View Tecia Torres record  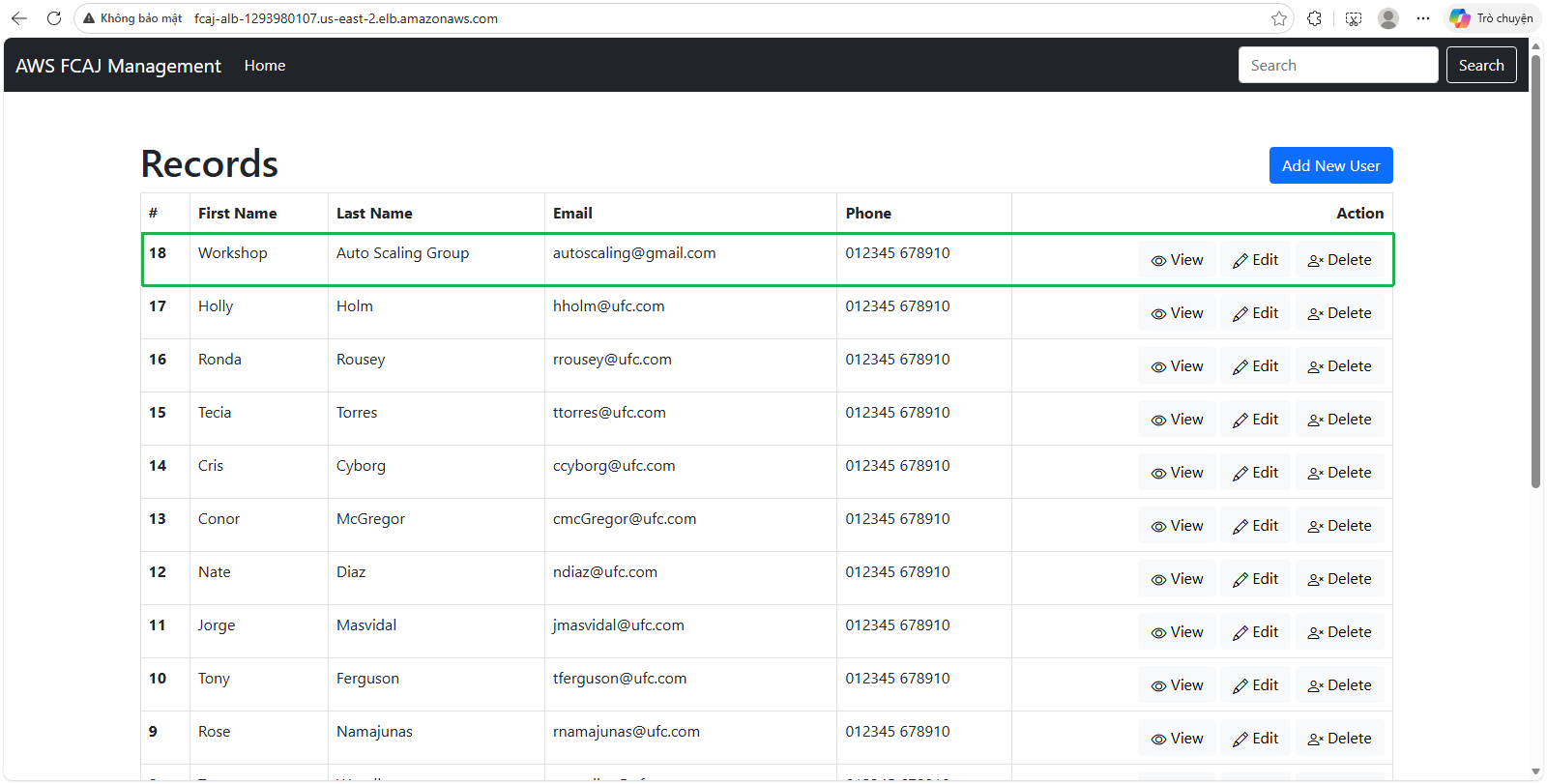pyautogui.click(x=1177, y=420)
